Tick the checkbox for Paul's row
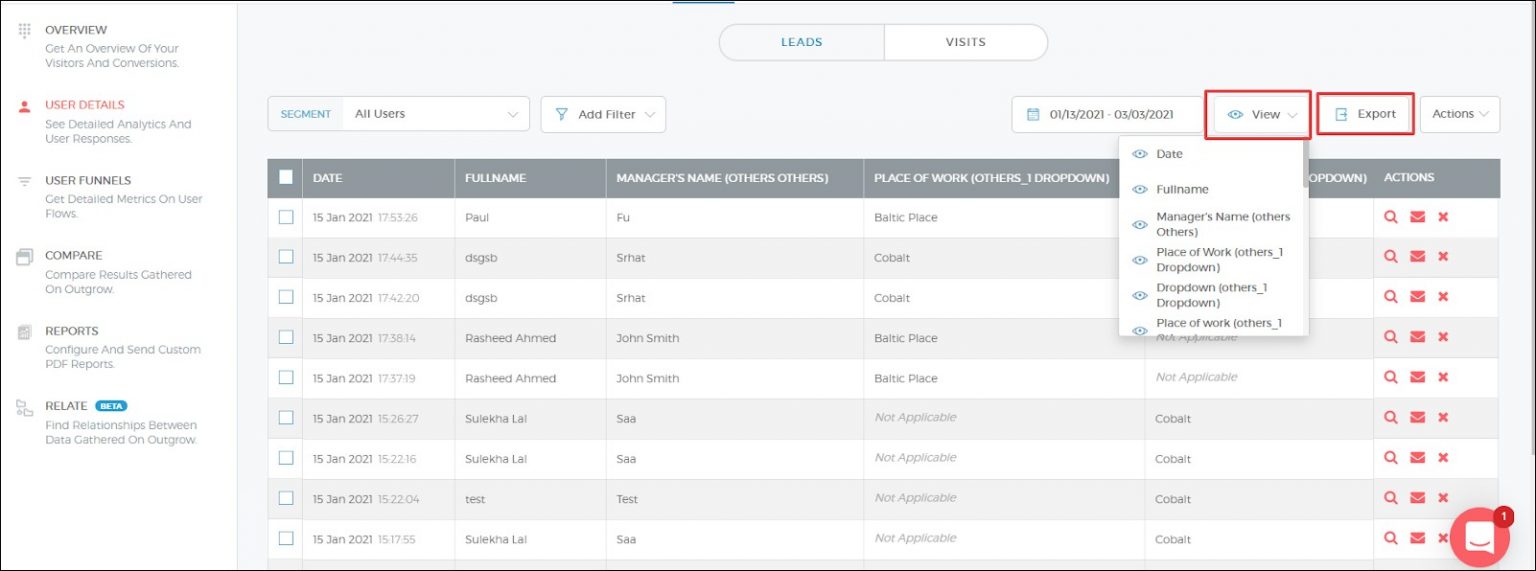1536x571 pixels. click(x=286, y=217)
